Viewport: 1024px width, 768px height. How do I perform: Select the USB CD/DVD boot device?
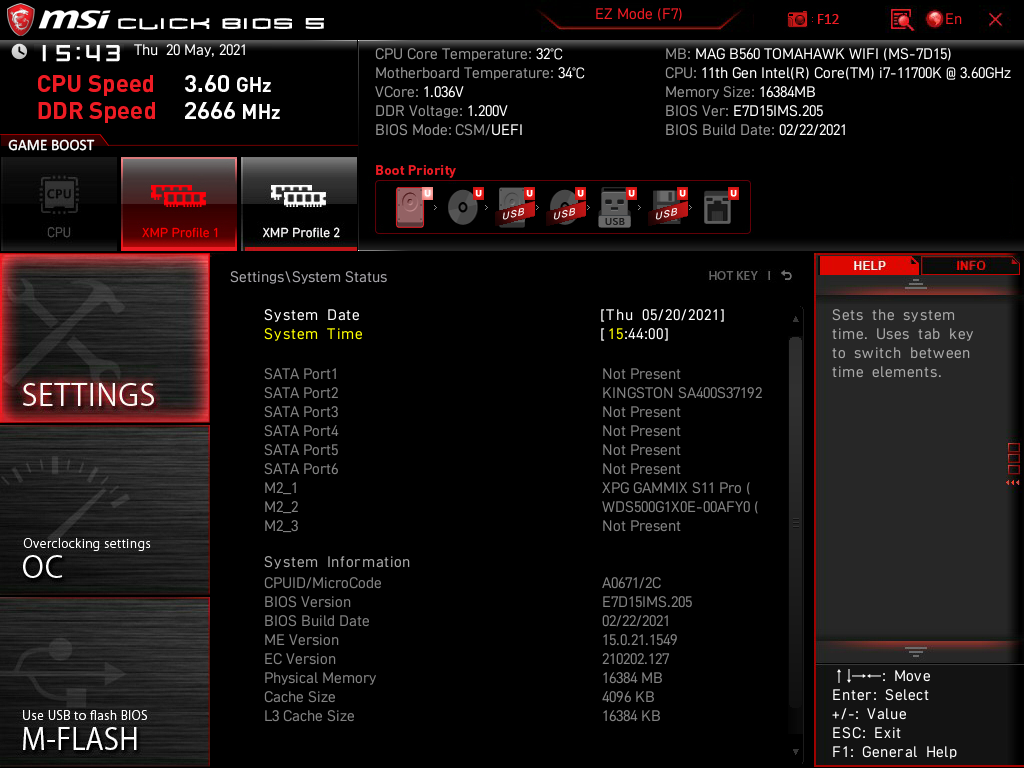click(x=567, y=207)
